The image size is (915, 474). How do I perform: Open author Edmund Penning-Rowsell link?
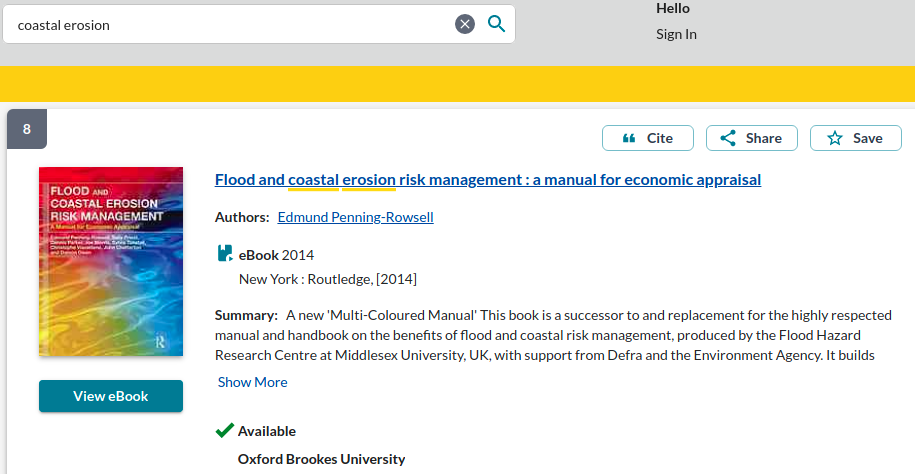[355, 217]
